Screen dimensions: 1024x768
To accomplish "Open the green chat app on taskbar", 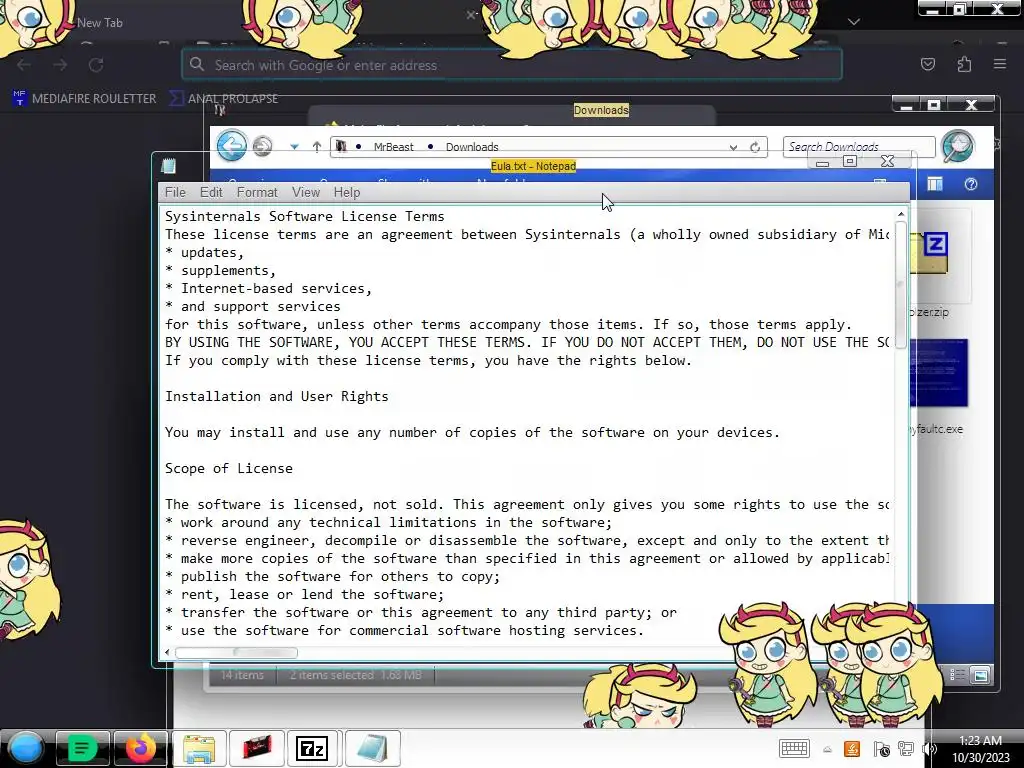I will pyautogui.click(x=82, y=748).
